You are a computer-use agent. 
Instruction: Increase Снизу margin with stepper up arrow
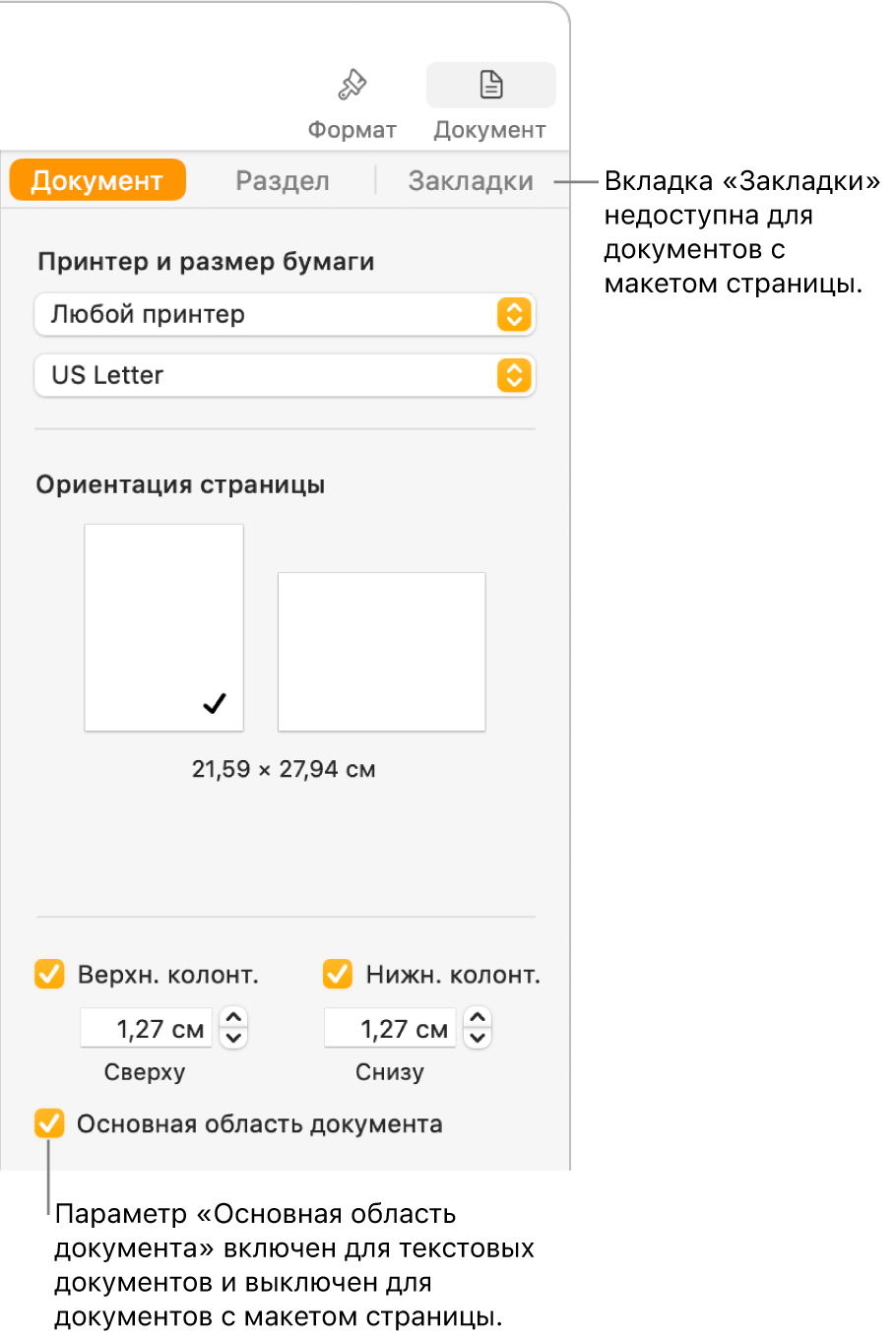click(x=478, y=1018)
